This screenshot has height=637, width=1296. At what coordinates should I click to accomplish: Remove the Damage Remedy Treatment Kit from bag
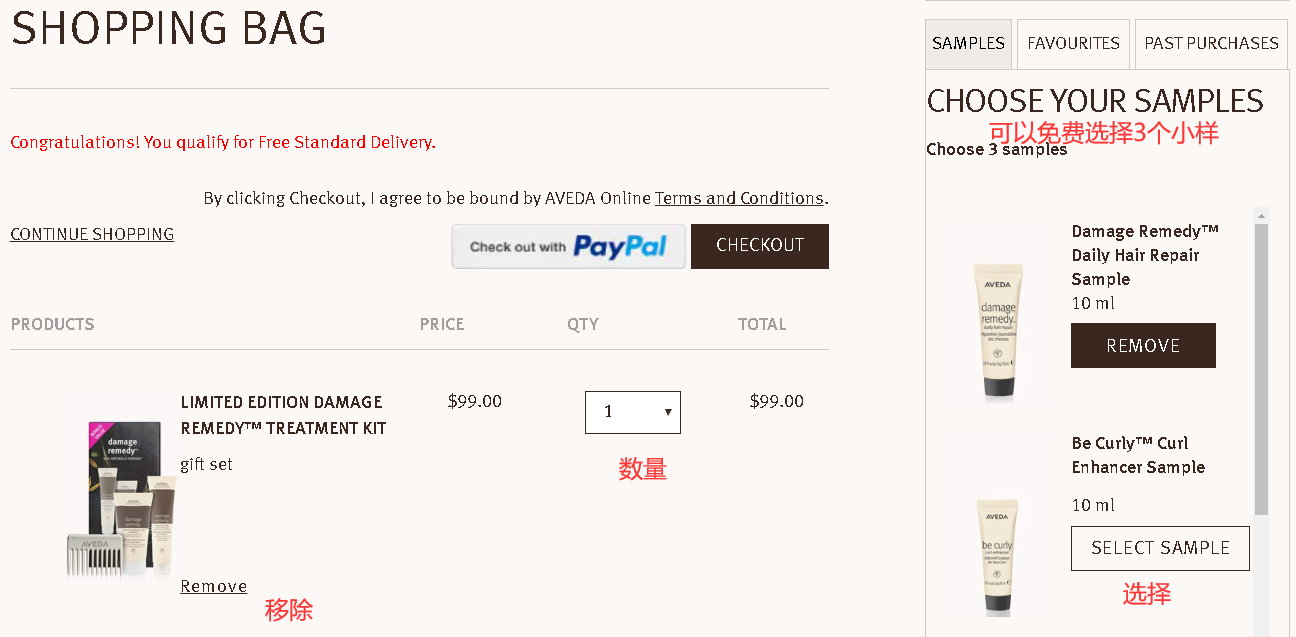coord(213,586)
